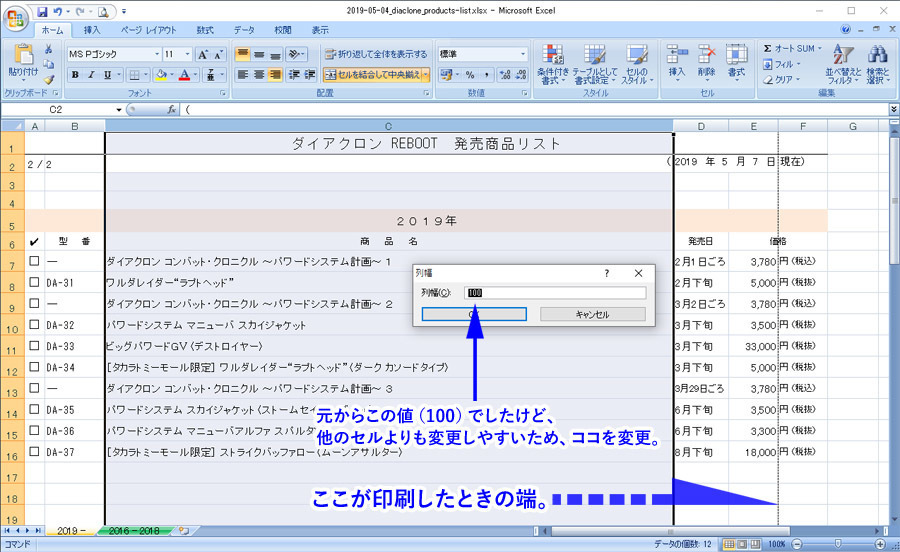Decrease font size with small A
The height and width of the screenshot is (552, 900).
click(x=218, y=54)
